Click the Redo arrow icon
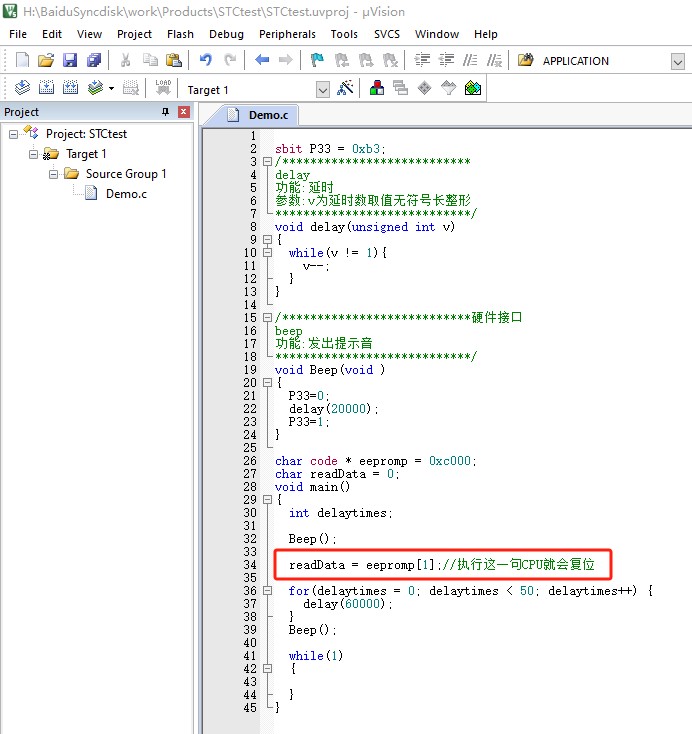692x734 pixels. click(229, 60)
